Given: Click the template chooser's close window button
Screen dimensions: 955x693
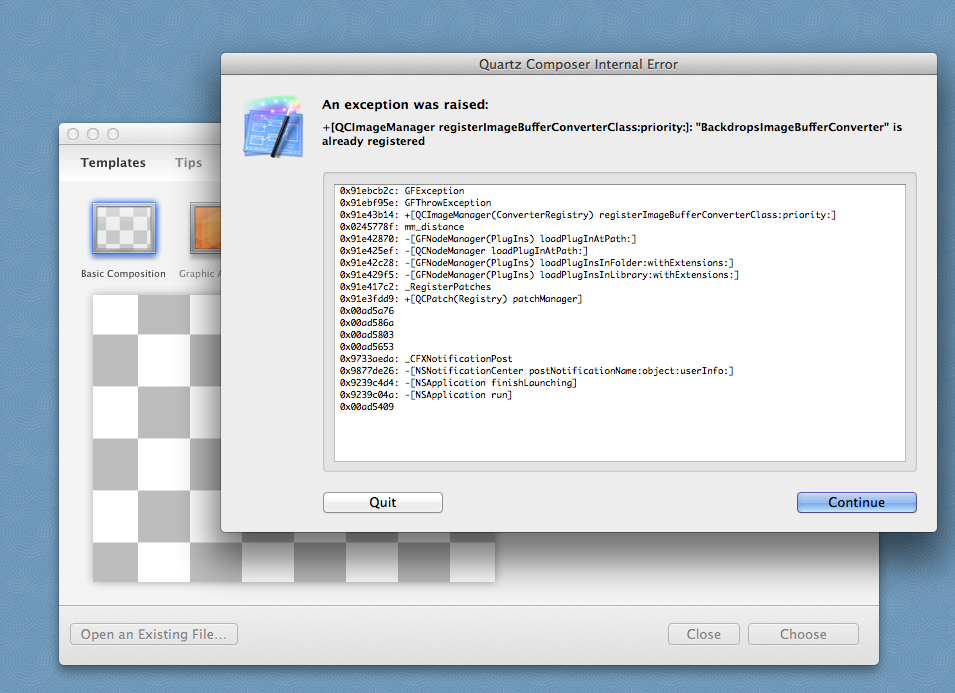Looking at the screenshot, I should click(x=73, y=134).
